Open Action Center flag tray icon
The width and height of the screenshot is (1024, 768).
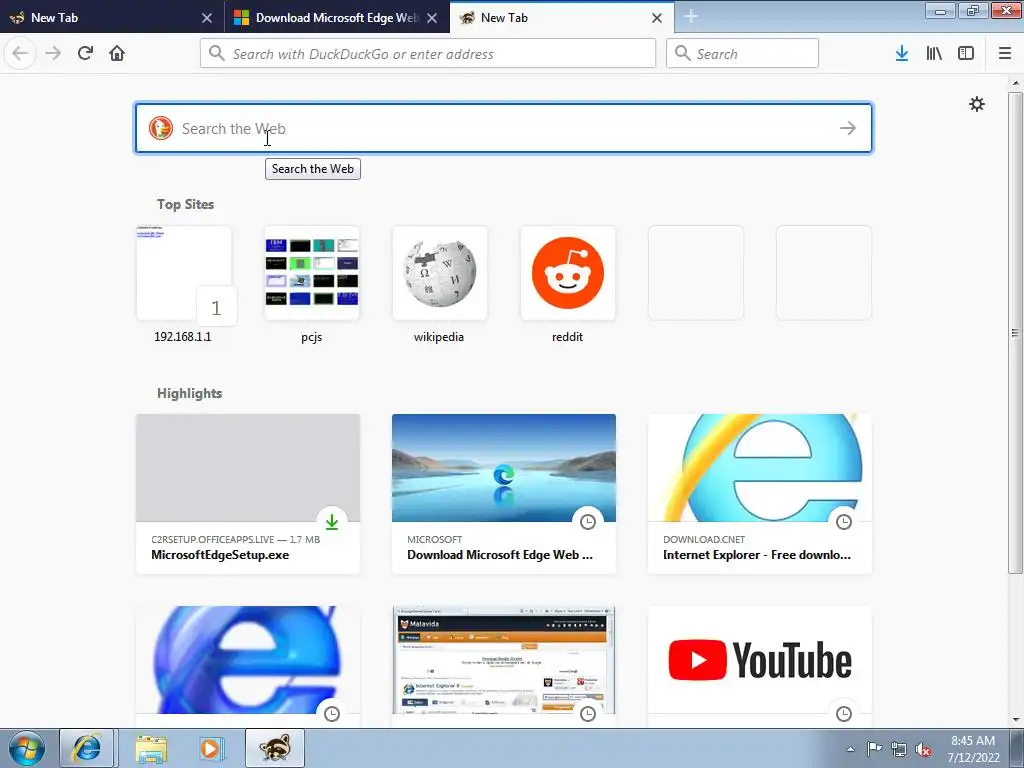[x=874, y=749]
